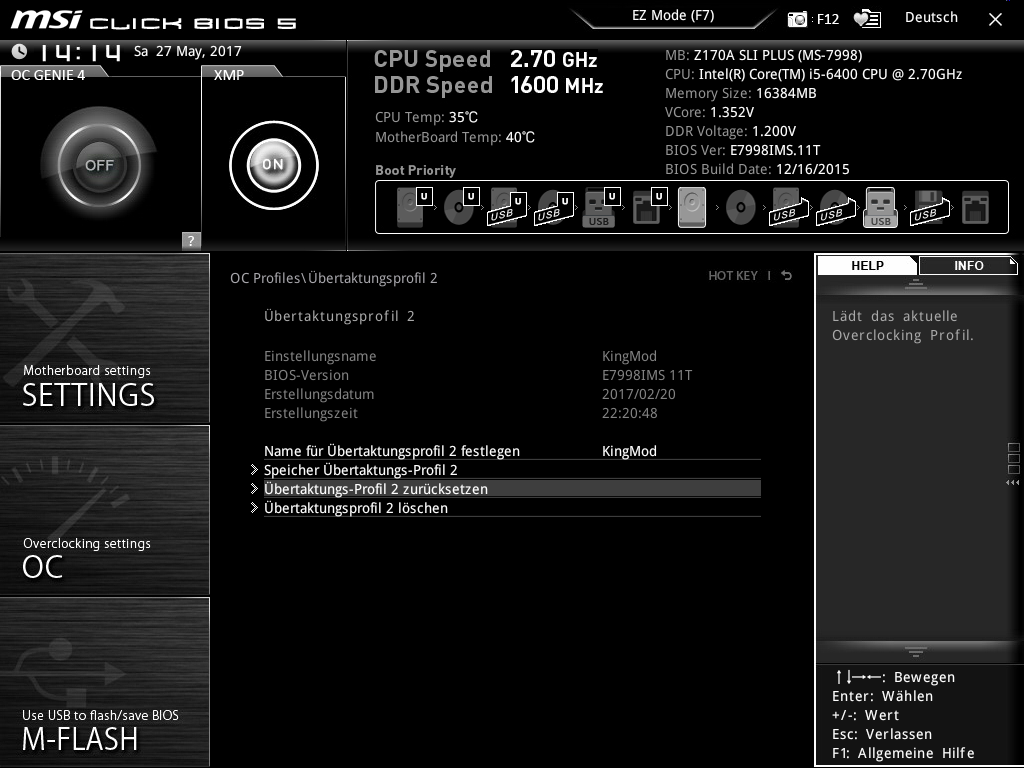The height and width of the screenshot is (768, 1024).
Task: Select the UEFI USB CD/DVD boot icon
Action: point(554,208)
